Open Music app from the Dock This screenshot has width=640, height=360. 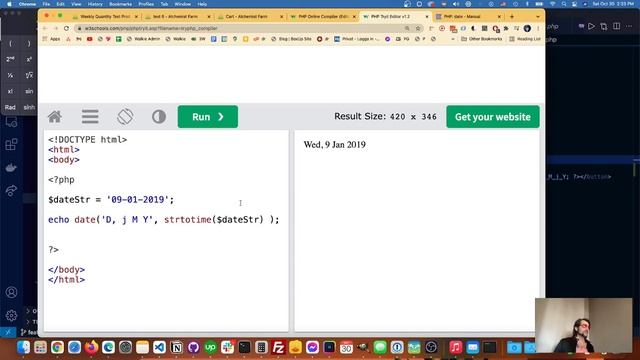coord(456,347)
